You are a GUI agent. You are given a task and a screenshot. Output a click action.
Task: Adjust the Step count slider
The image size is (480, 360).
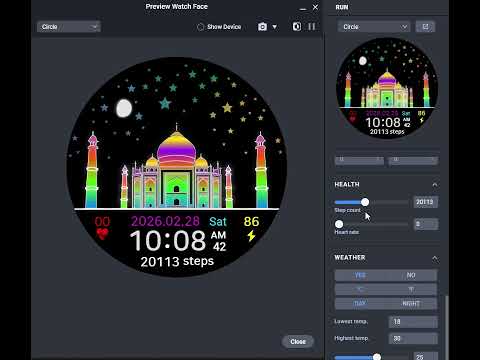click(365, 202)
